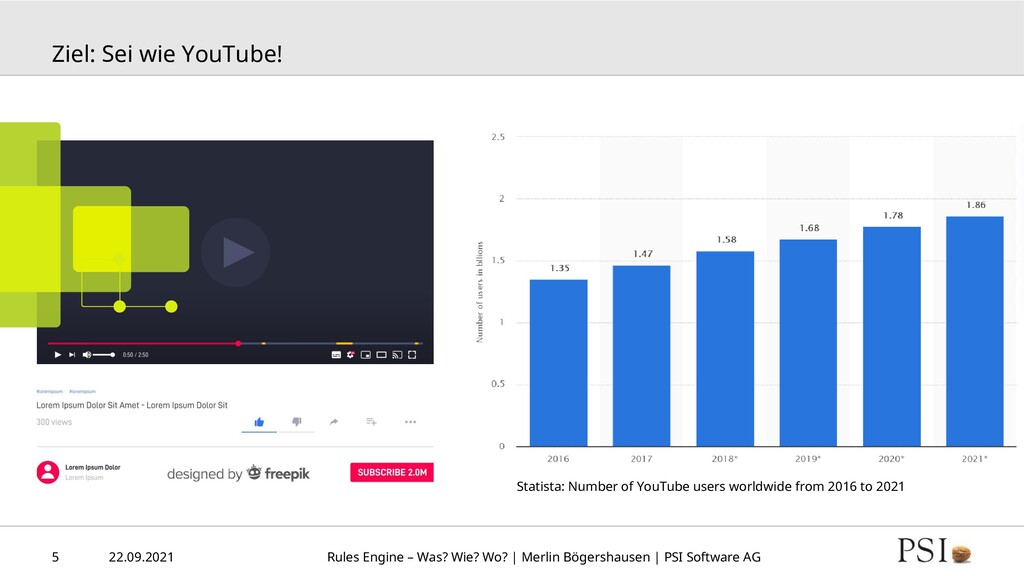Click the pink channel avatar icon
Viewport: 1024px width, 576px height.
click(48, 472)
